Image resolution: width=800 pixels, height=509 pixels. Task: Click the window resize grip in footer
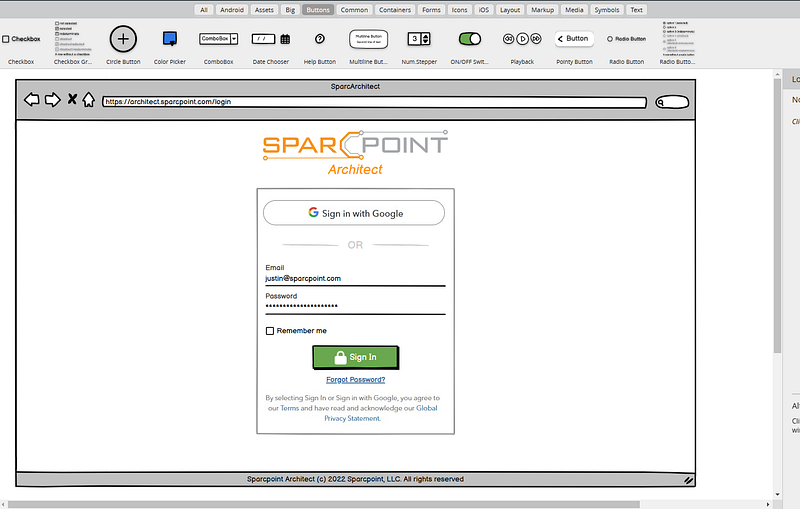[688, 479]
